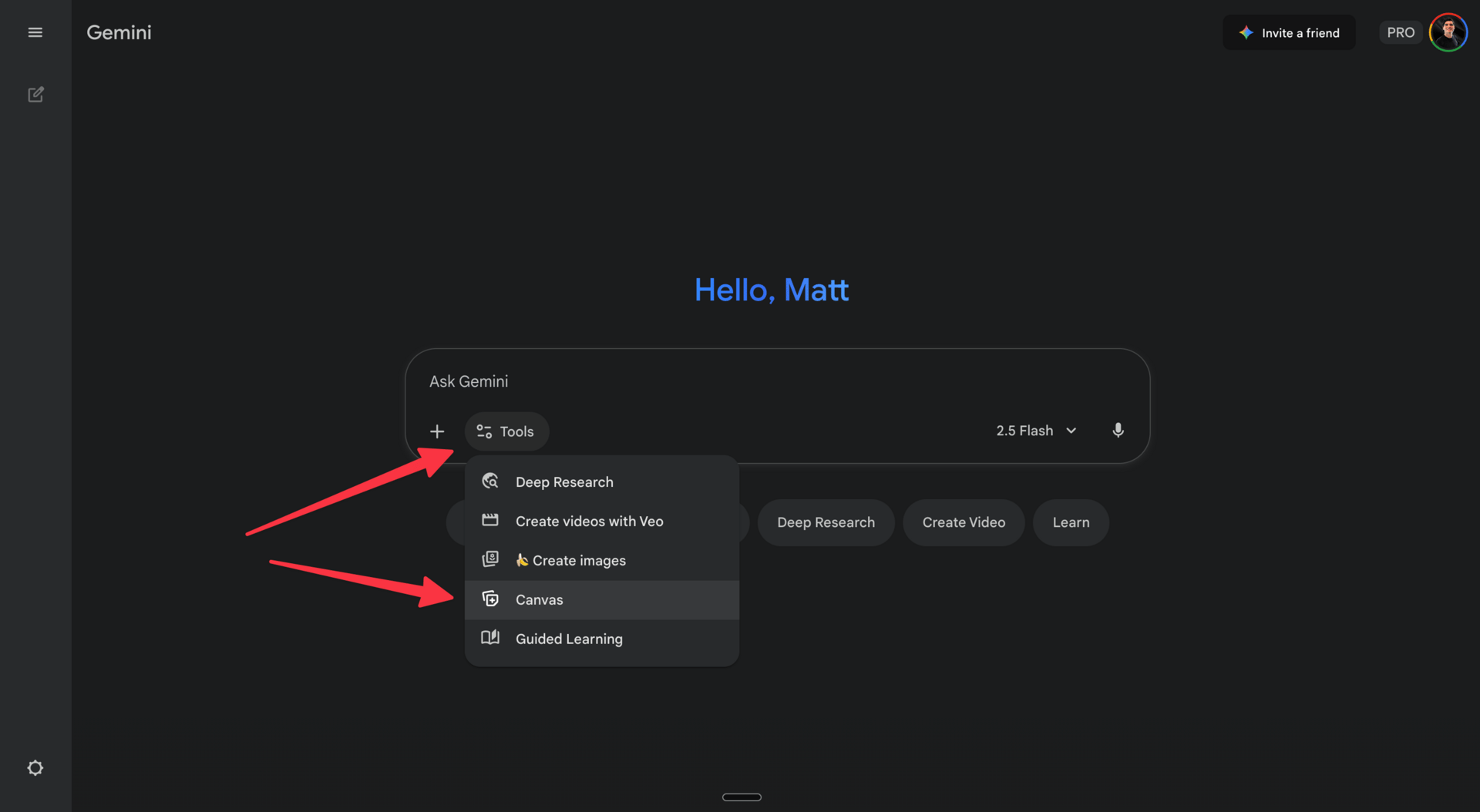The height and width of the screenshot is (812, 1480).
Task: Toggle the Tools menu button
Action: (x=506, y=431)
